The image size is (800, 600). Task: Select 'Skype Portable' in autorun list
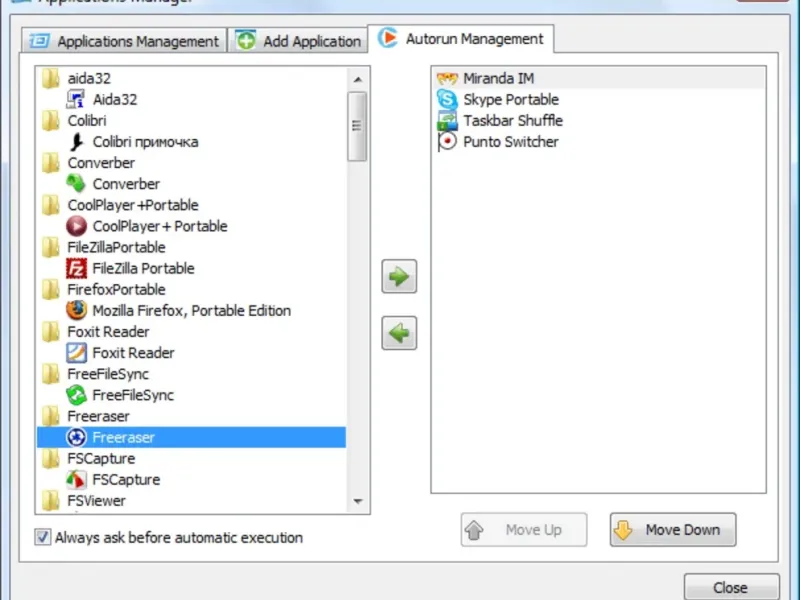[598, 99]
